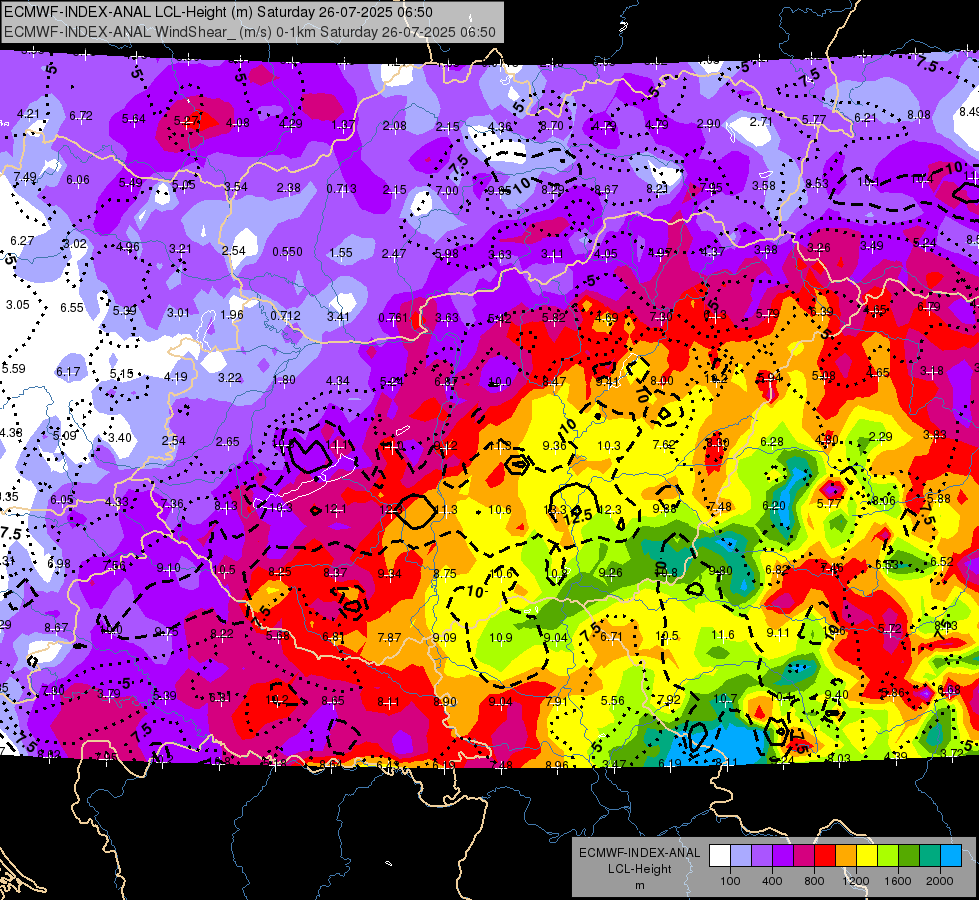This screenshot has height=900, width=979.
Task: Click the 9.36 wind shear value
Action: (554, 445)
